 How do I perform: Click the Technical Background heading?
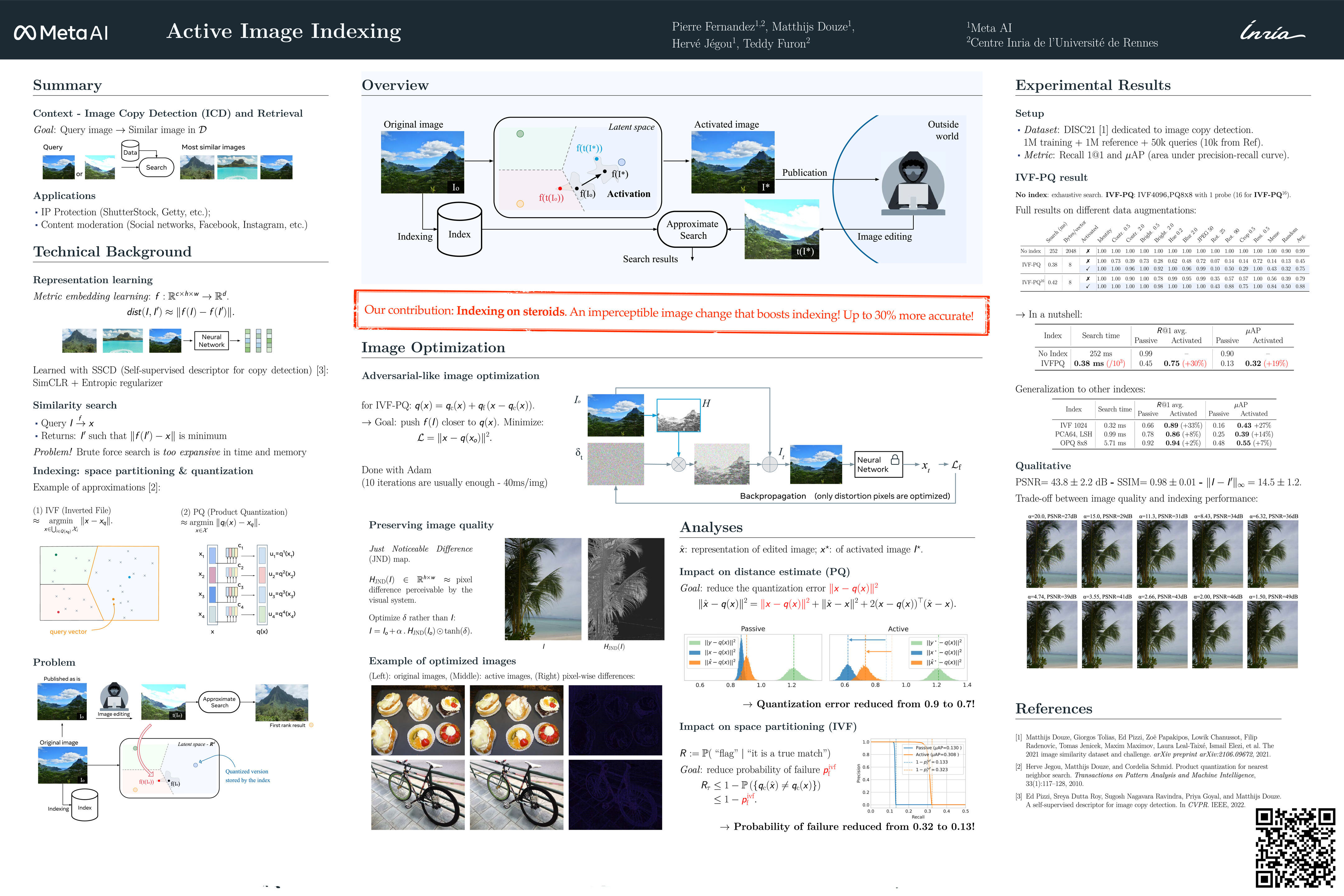[112, 252]
